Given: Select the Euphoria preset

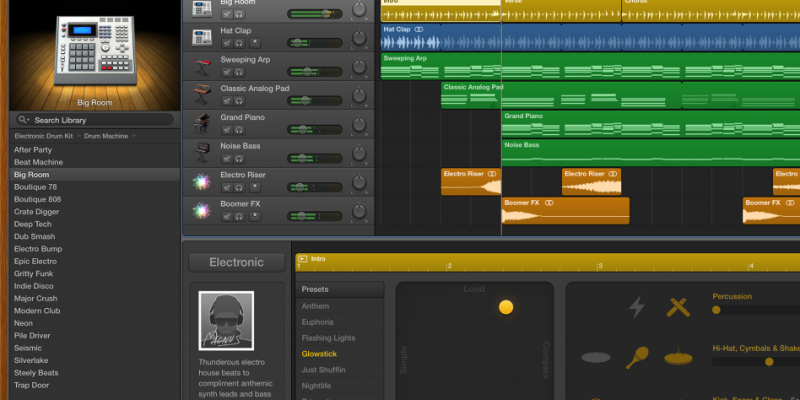Looking at the screenshot, I should [316, 322].
